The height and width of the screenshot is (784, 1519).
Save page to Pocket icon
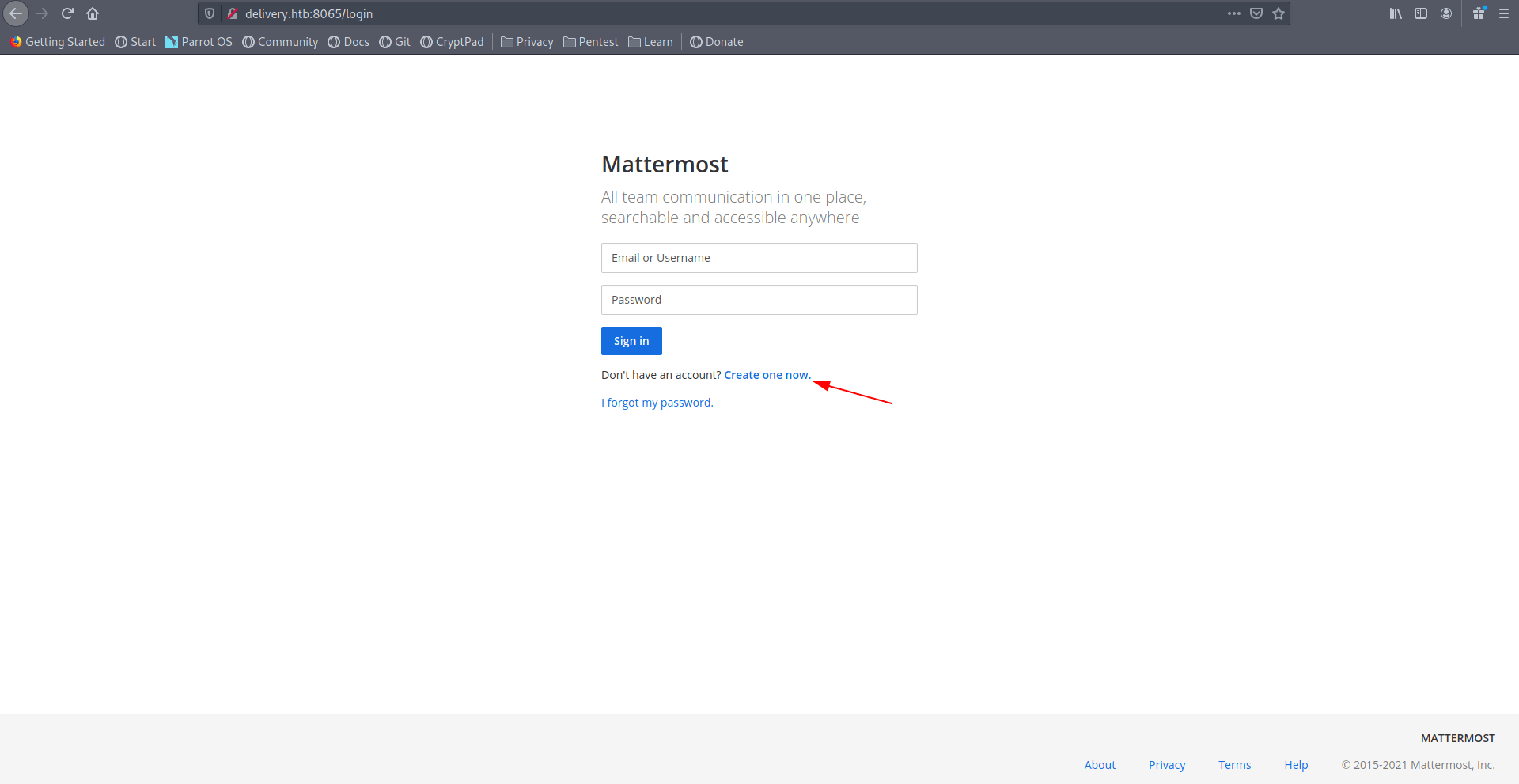[1256, 13]
